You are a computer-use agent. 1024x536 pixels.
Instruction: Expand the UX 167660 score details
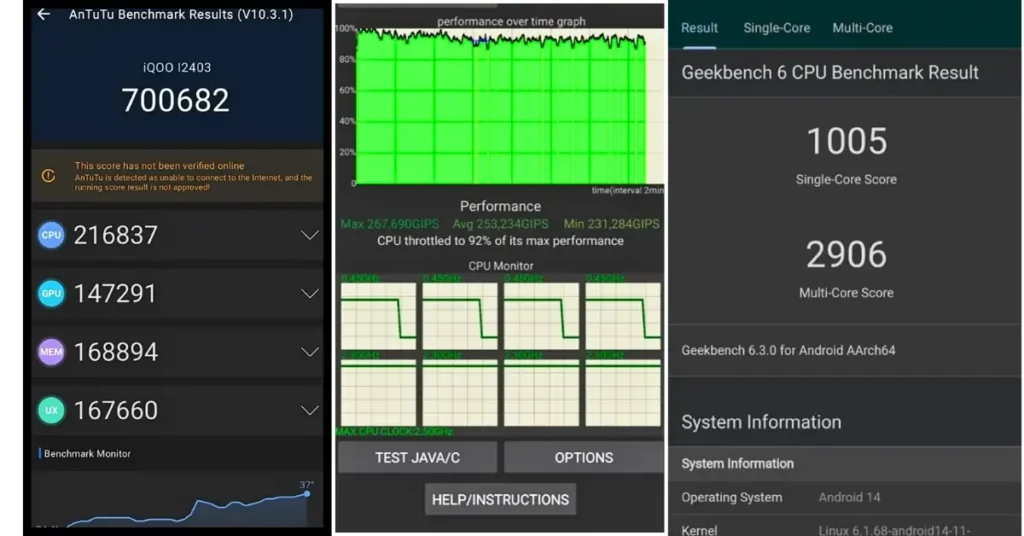[310, 410]
